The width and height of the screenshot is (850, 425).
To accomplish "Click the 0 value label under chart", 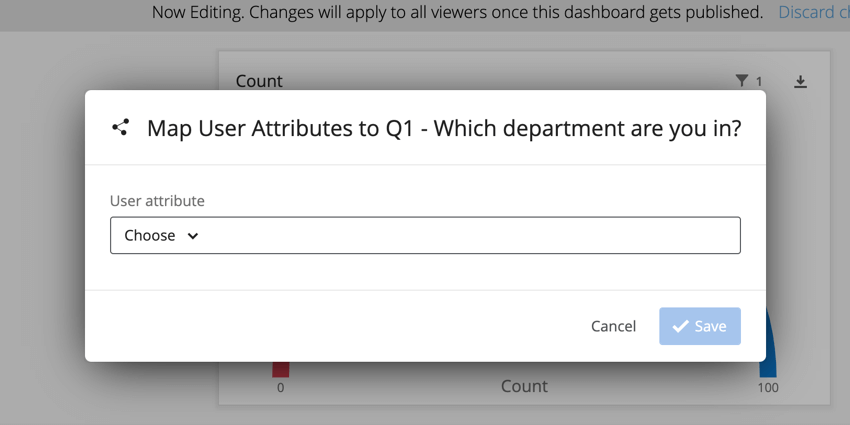I will [x=280, y=388].
